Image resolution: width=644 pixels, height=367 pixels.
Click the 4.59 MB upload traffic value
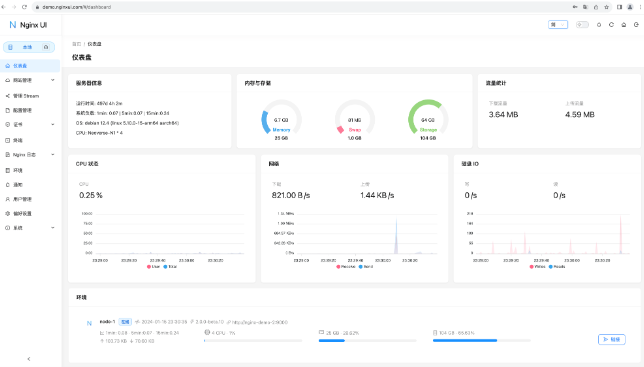coord(580,115)
